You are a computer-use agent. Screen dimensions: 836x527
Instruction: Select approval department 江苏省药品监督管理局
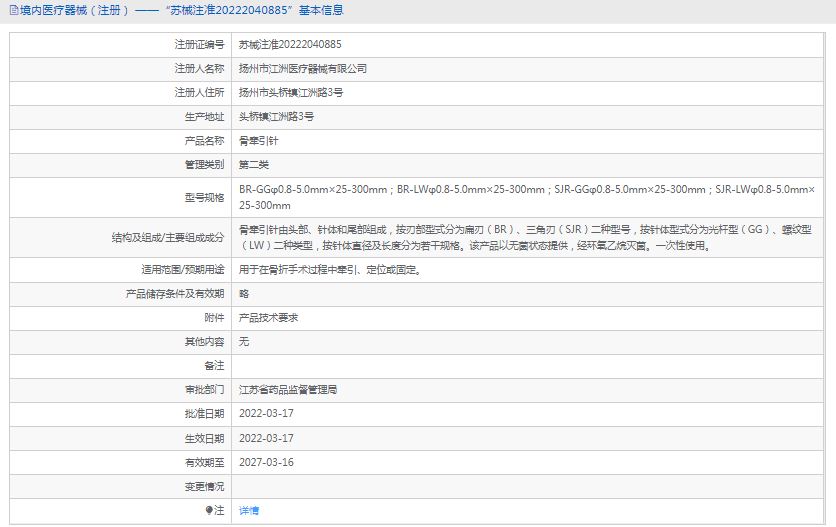coord(288,390)
